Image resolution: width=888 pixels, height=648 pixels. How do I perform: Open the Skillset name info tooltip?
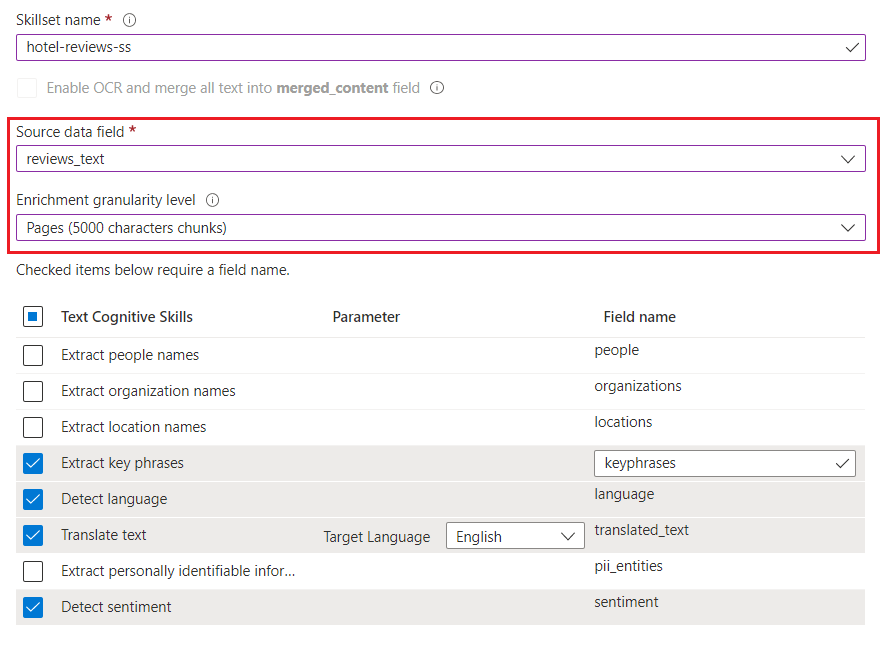pos(128,19)
